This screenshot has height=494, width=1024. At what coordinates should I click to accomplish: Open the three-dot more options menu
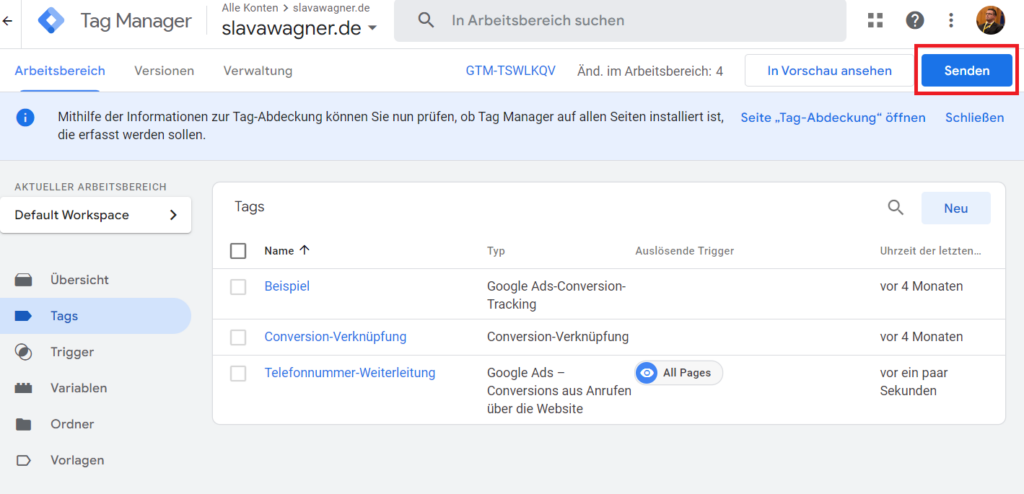pos(951,20)
